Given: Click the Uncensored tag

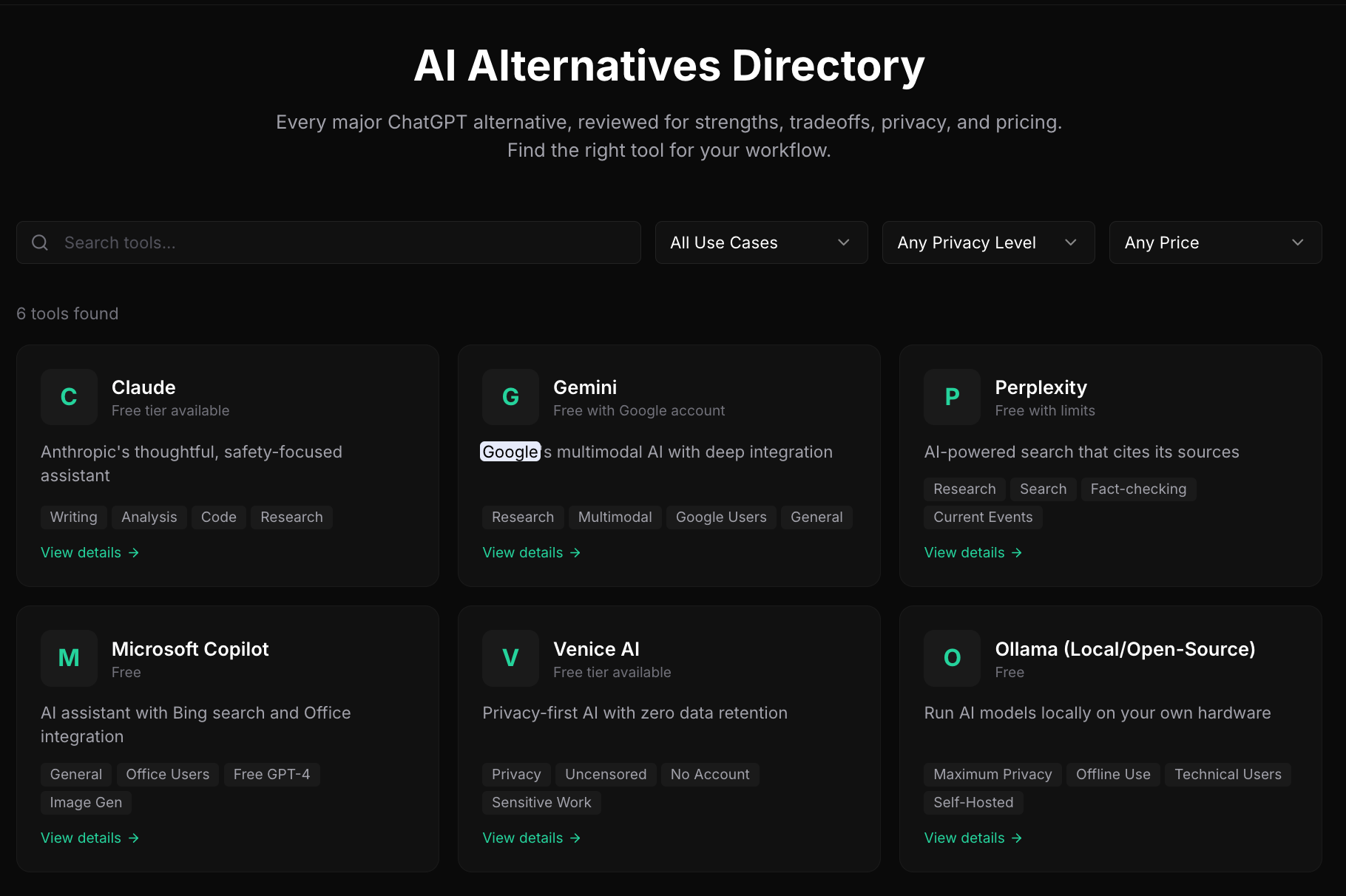Looking at the screenshot, I should [x=606, y=774].
